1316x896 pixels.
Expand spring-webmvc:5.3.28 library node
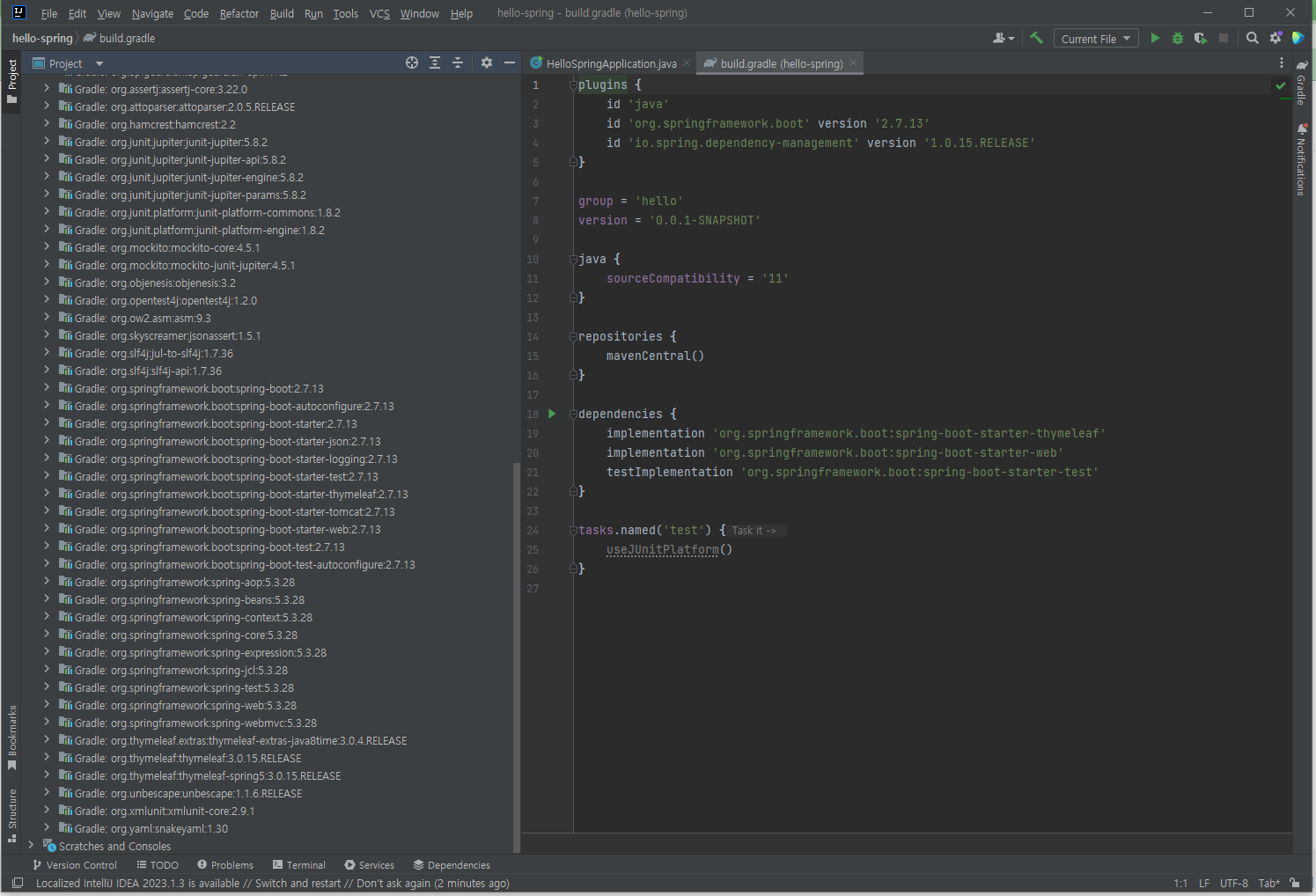pyautogui.click(x=47, y=723)
